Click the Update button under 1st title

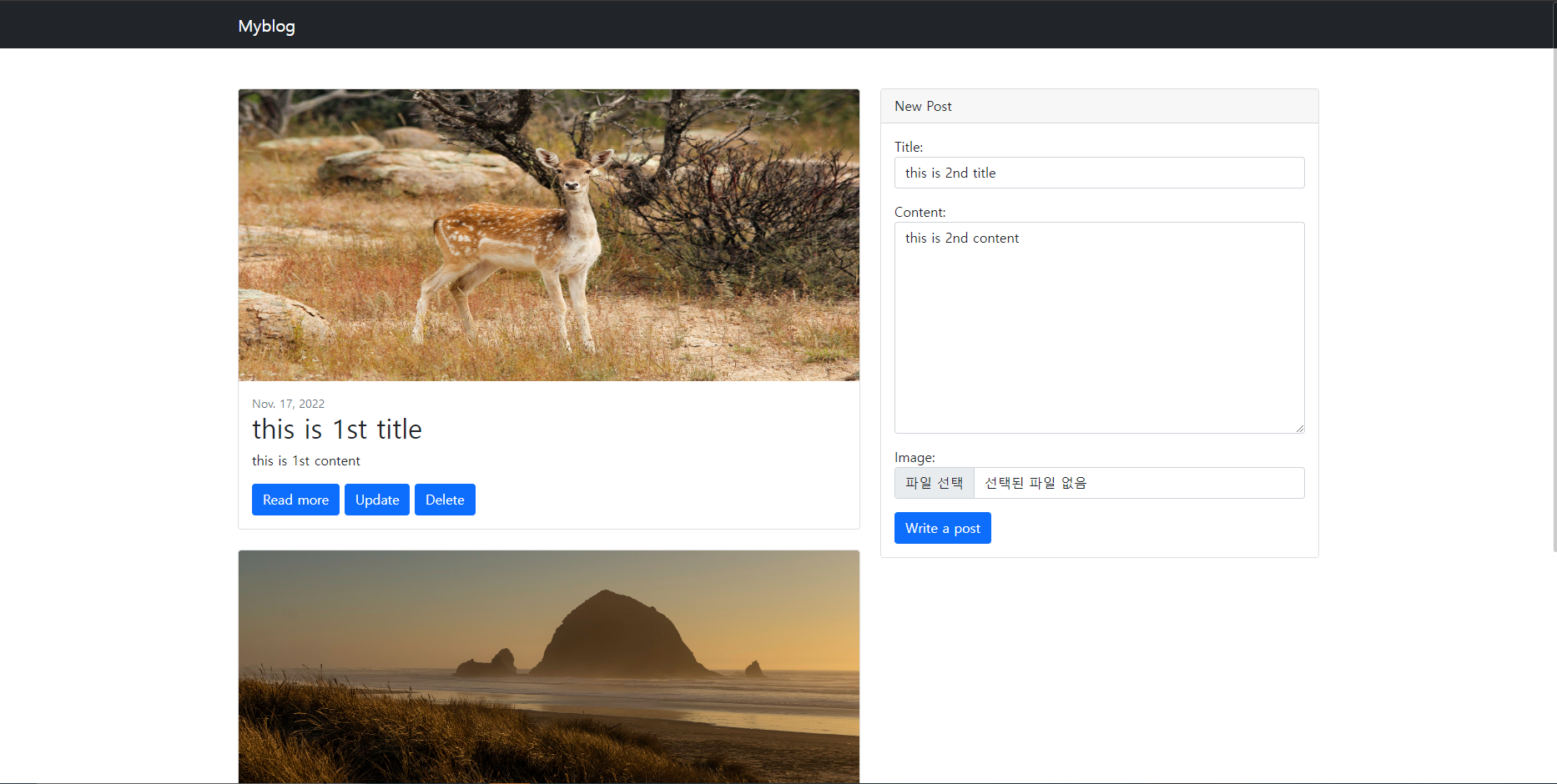pos(376,500)
